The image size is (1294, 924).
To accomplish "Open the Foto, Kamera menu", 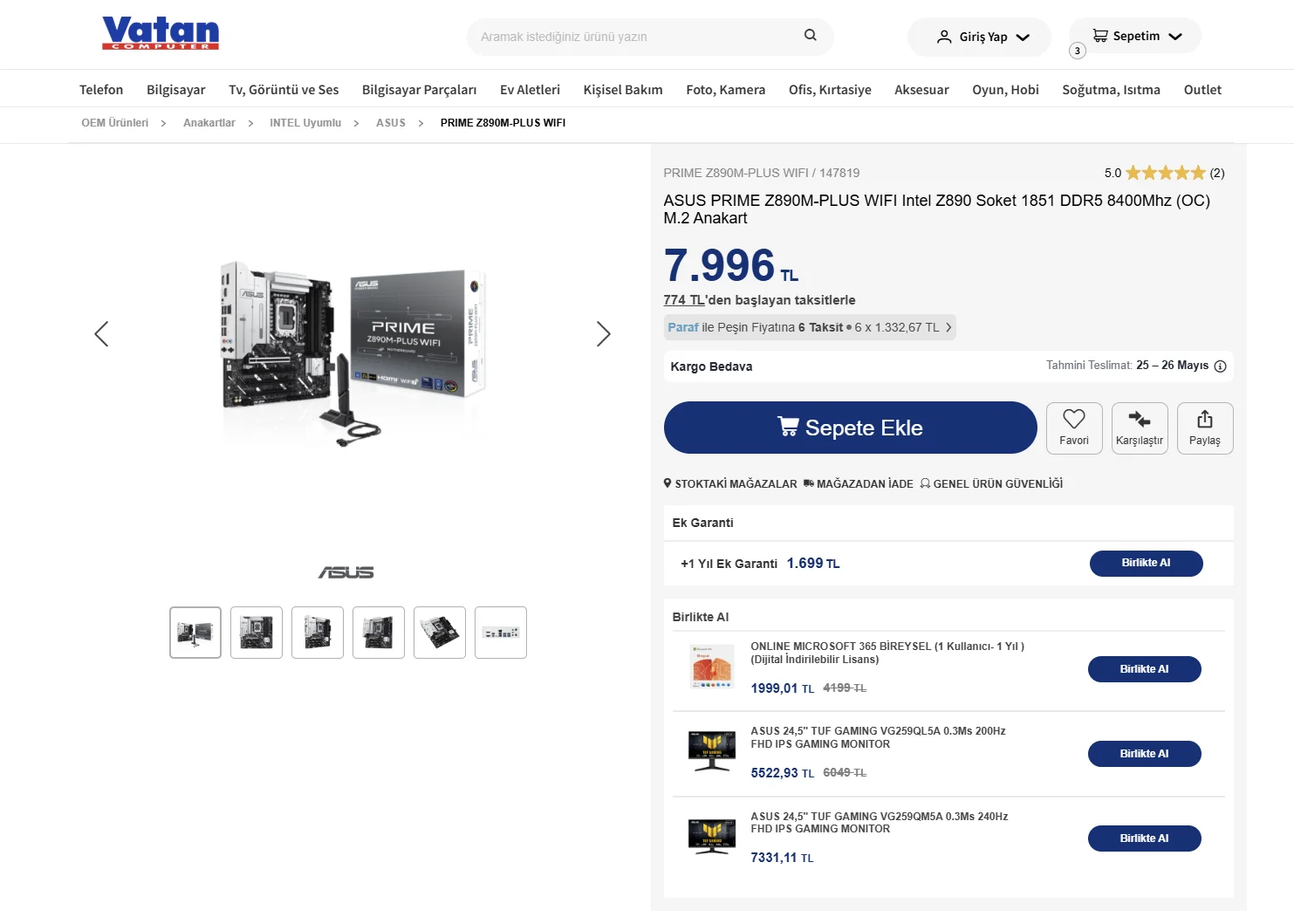I will point(726,90).
